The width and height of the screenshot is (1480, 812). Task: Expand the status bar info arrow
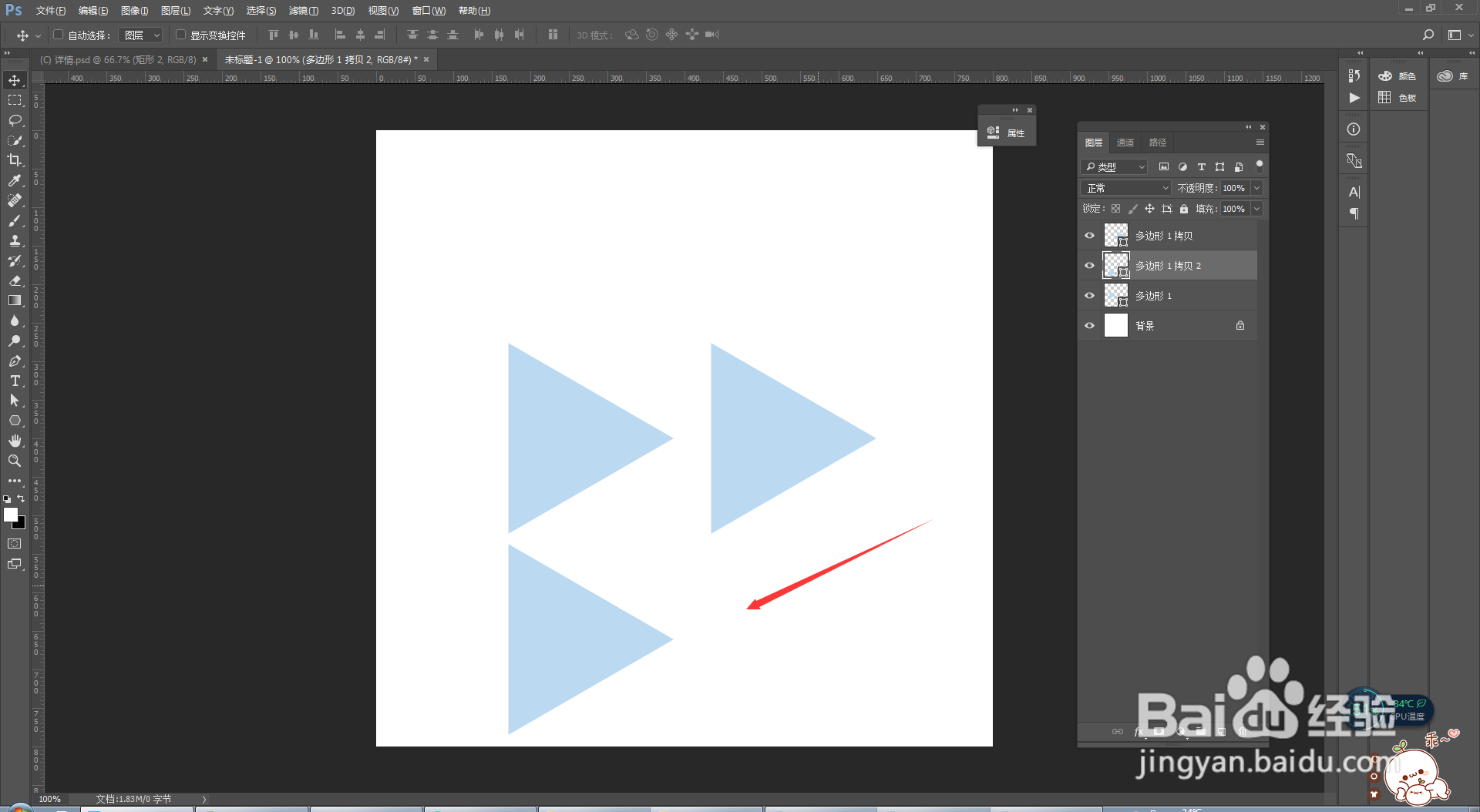(x=204, y=799)
